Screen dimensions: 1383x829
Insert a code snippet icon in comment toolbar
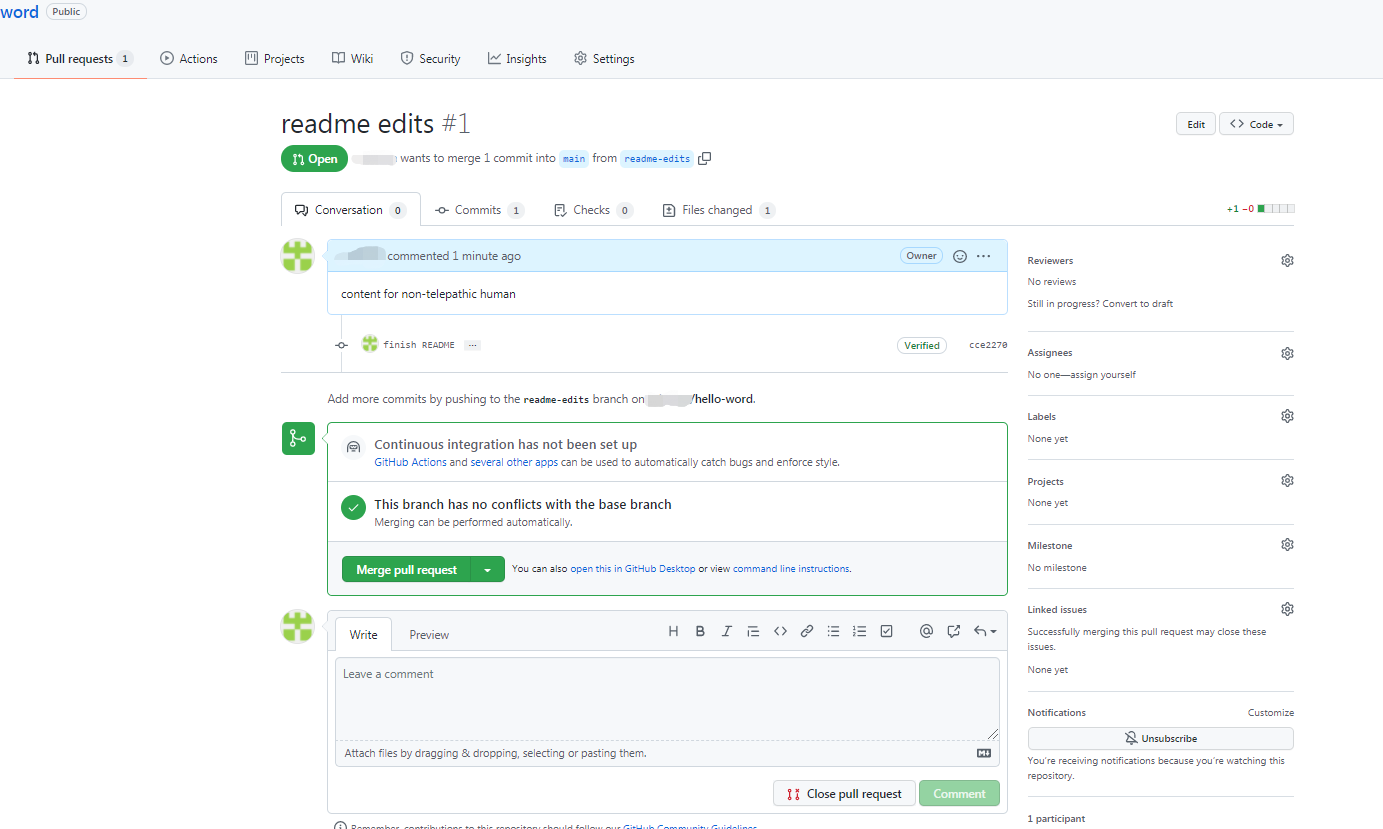[x=780, y=630]
